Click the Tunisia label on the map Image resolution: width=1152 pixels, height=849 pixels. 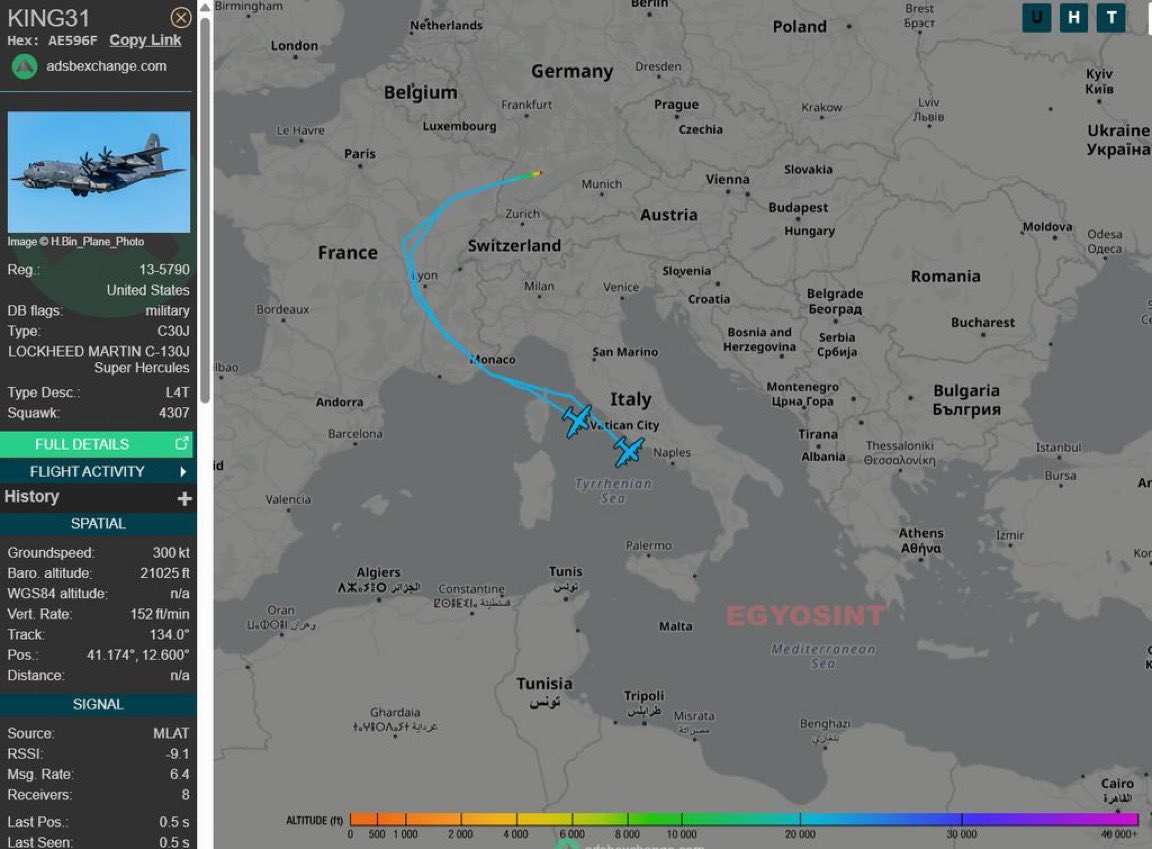[x=544, y=684]
